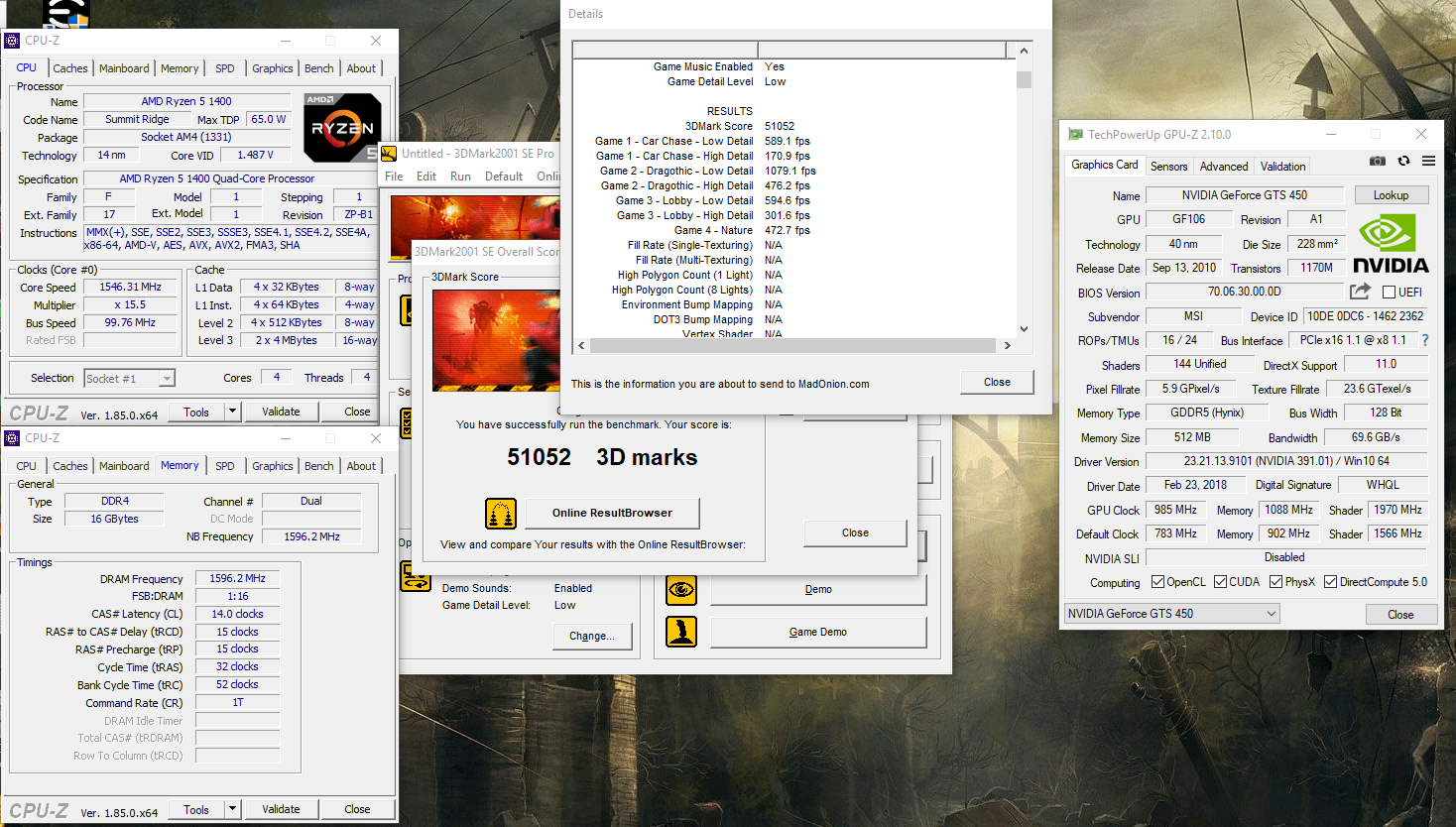Viewport: 1456px width, 827px height.
Task: Toggle the DirectCompute 5.0 checkbox
Action: [x=1330, y=582]
